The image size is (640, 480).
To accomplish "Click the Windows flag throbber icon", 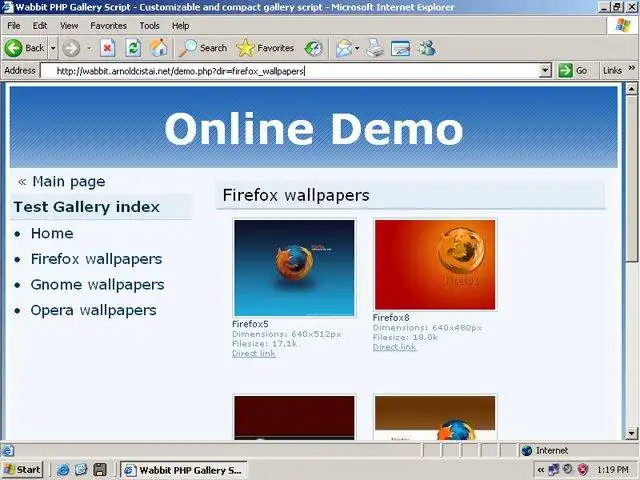I will tap(623, 25).
